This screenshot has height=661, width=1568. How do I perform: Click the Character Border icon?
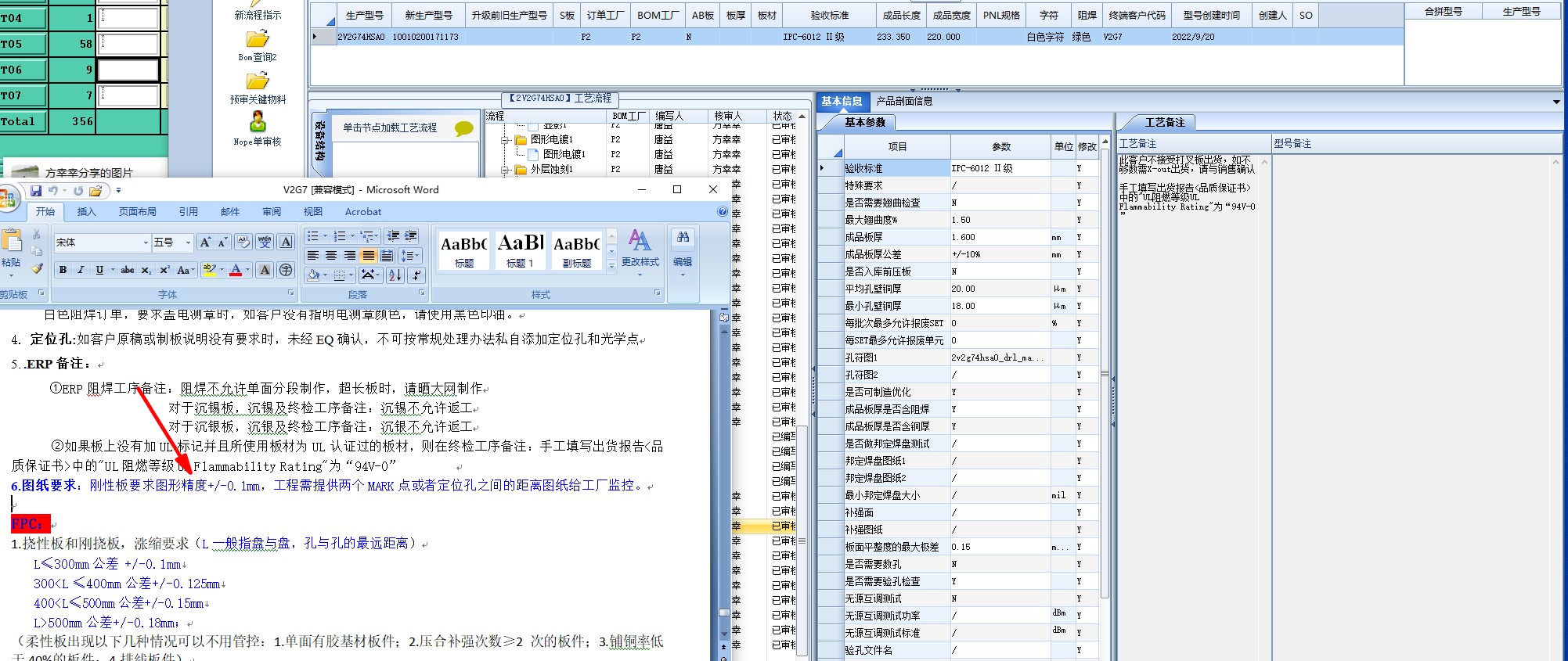(x=286, y=242)
